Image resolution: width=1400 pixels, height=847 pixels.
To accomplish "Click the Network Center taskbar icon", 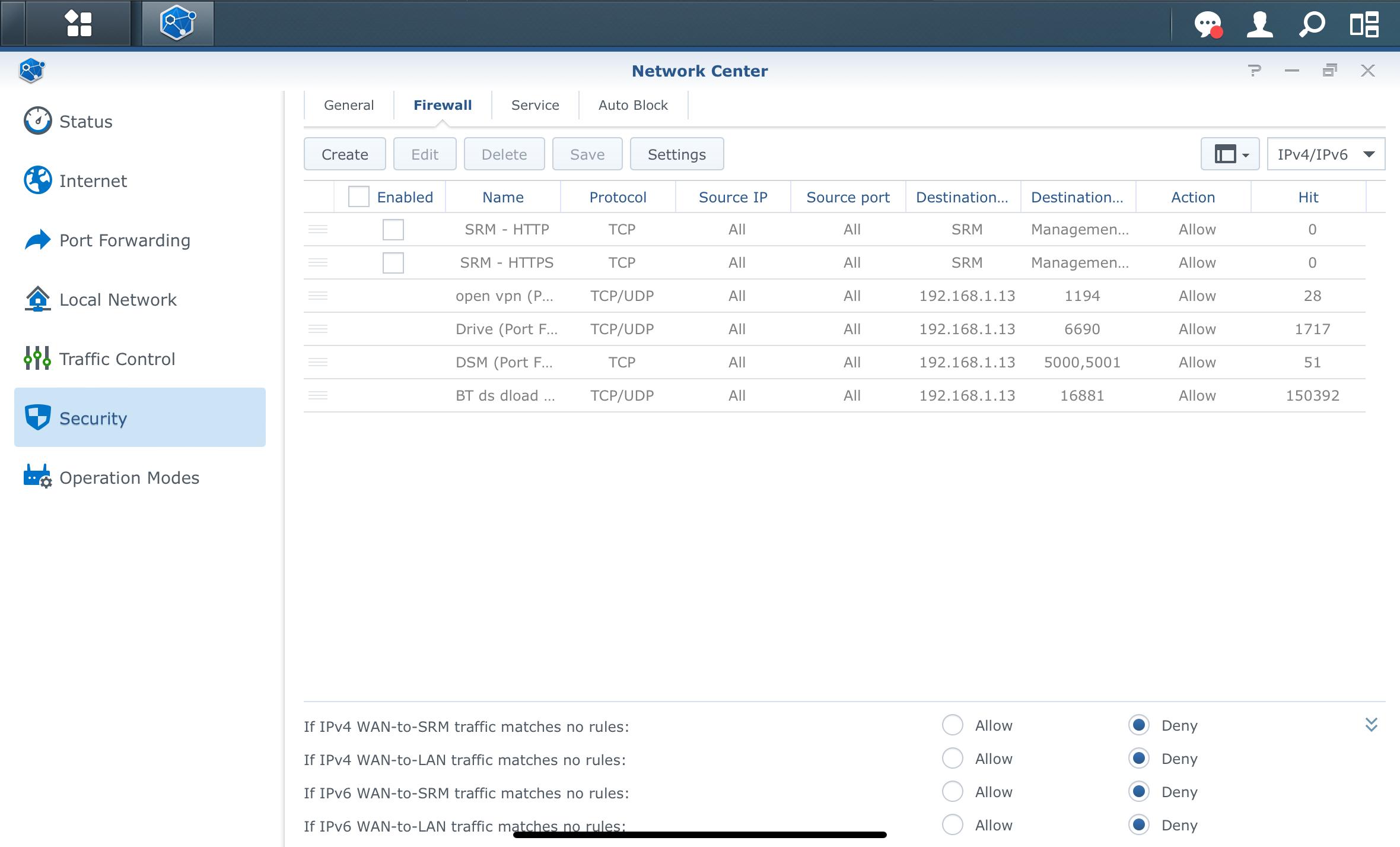I will [x=177, y=24].
